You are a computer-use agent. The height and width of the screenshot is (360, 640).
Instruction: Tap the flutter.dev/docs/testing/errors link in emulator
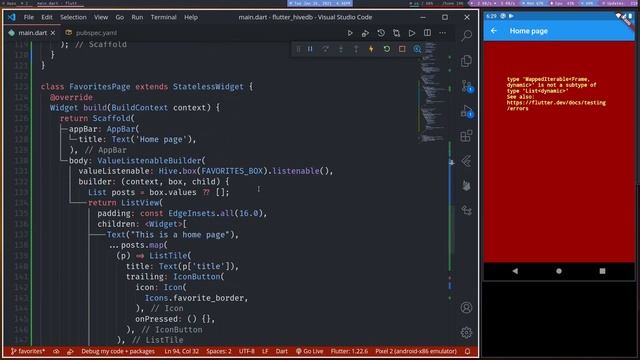pos(556,106)
